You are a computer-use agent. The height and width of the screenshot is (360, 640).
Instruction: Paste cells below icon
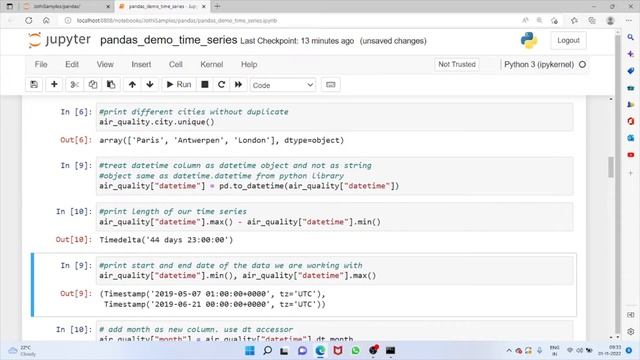(x=111, y=84)
